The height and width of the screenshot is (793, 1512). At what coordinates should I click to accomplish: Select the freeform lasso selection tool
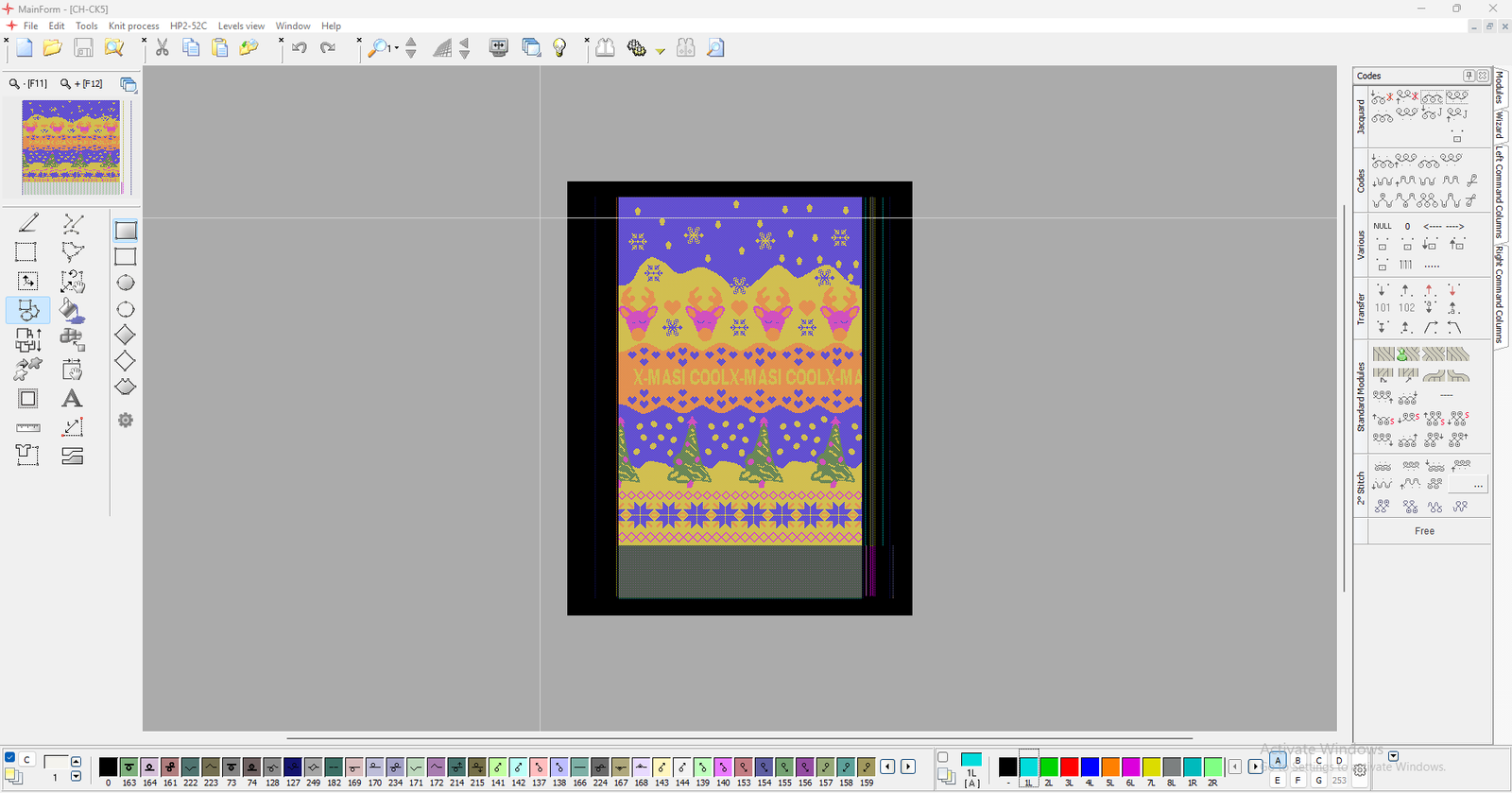(72, 252)
